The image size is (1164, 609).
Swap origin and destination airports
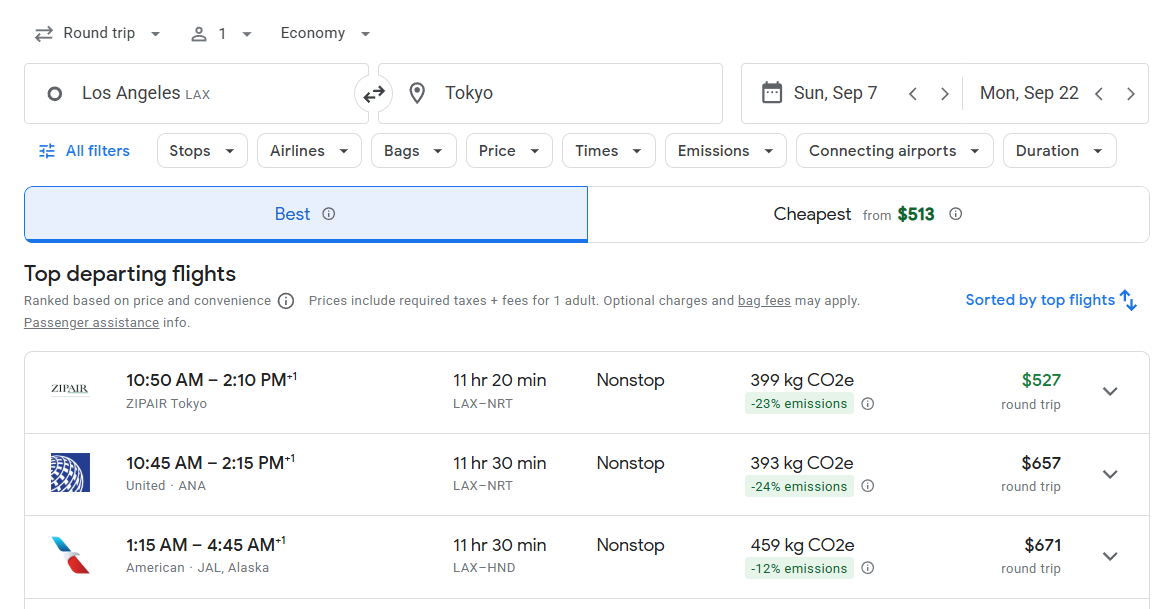click(374, 94)
